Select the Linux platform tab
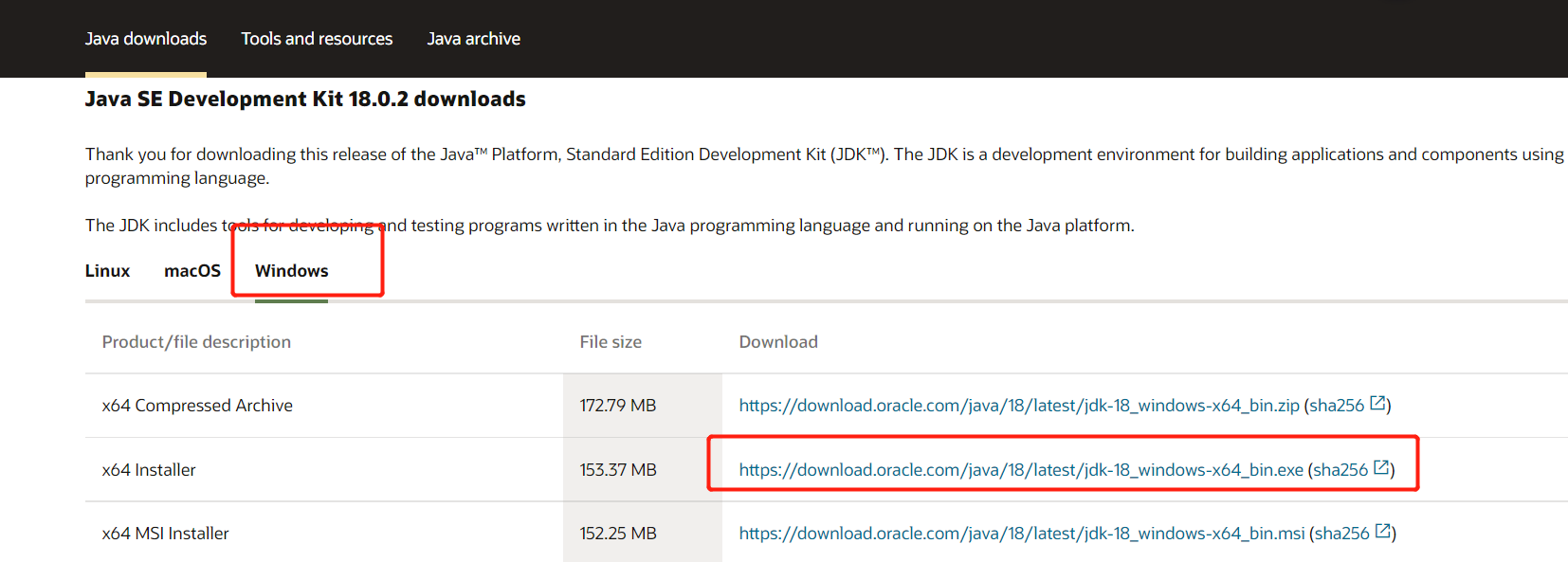This screenshot has width=1568, height=562. point(107,271)
